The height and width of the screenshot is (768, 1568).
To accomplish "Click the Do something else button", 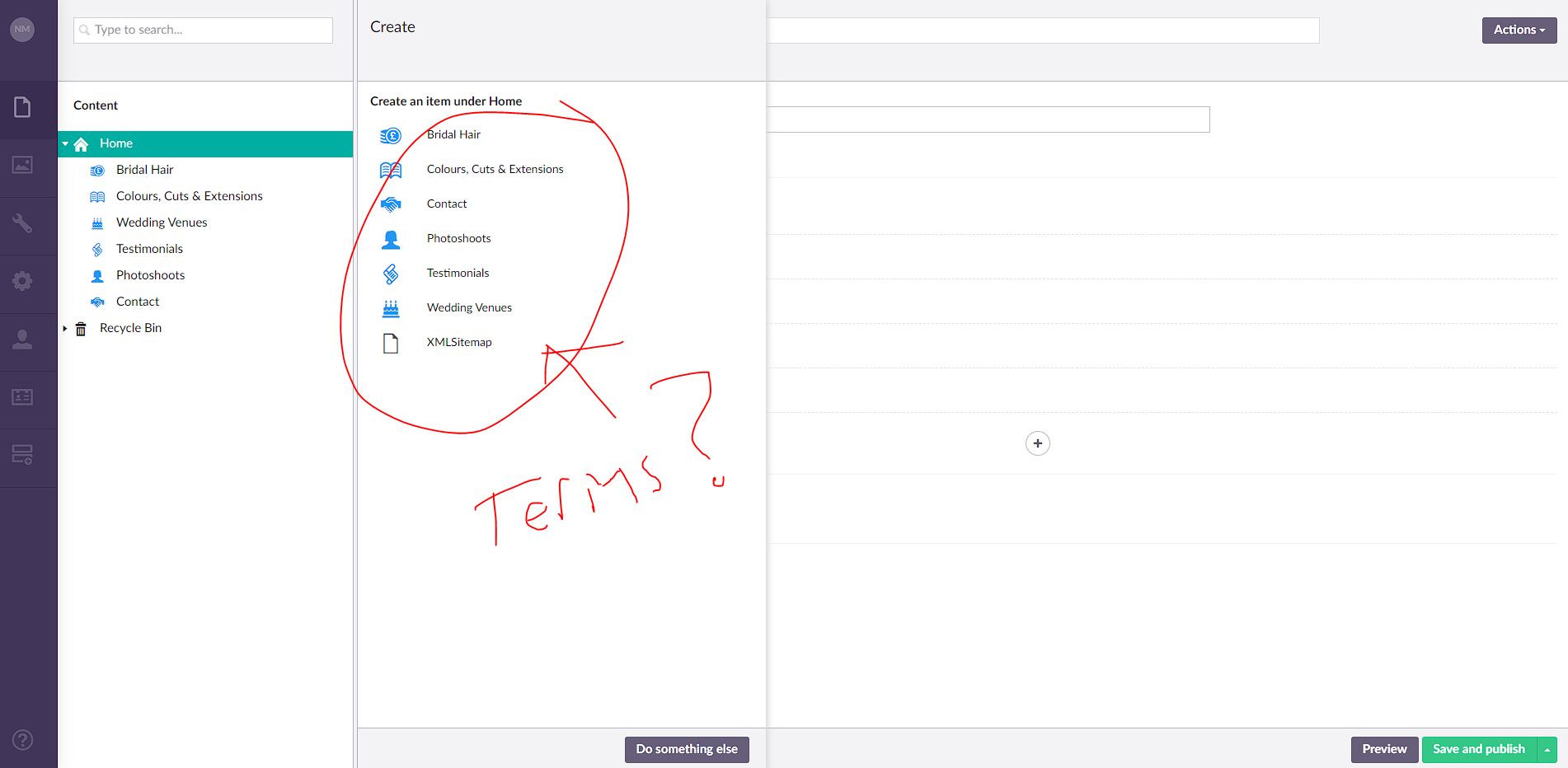I will pyautogui.click(x=686, y=749).
